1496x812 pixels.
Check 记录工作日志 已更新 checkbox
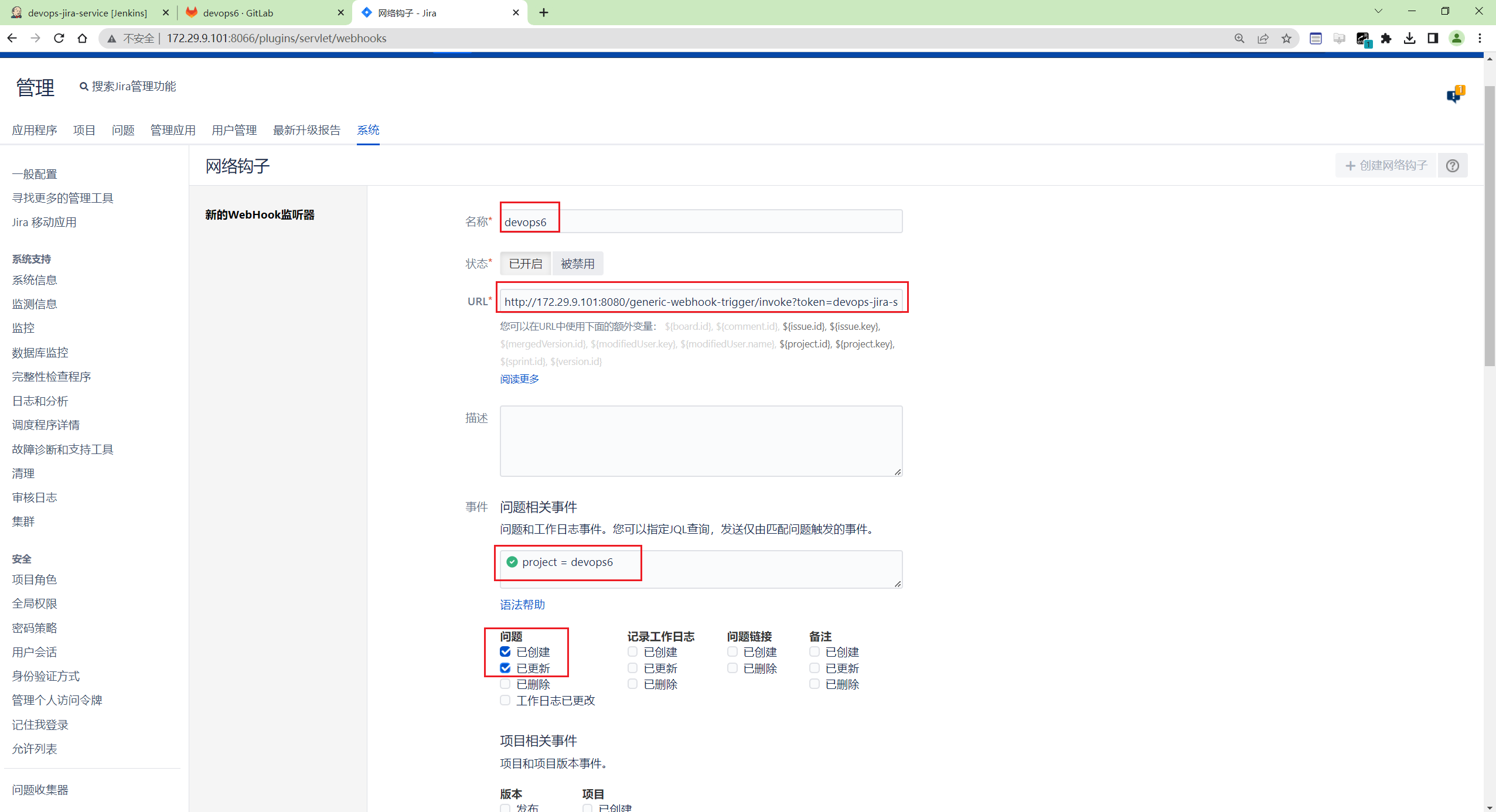point(632,668)
